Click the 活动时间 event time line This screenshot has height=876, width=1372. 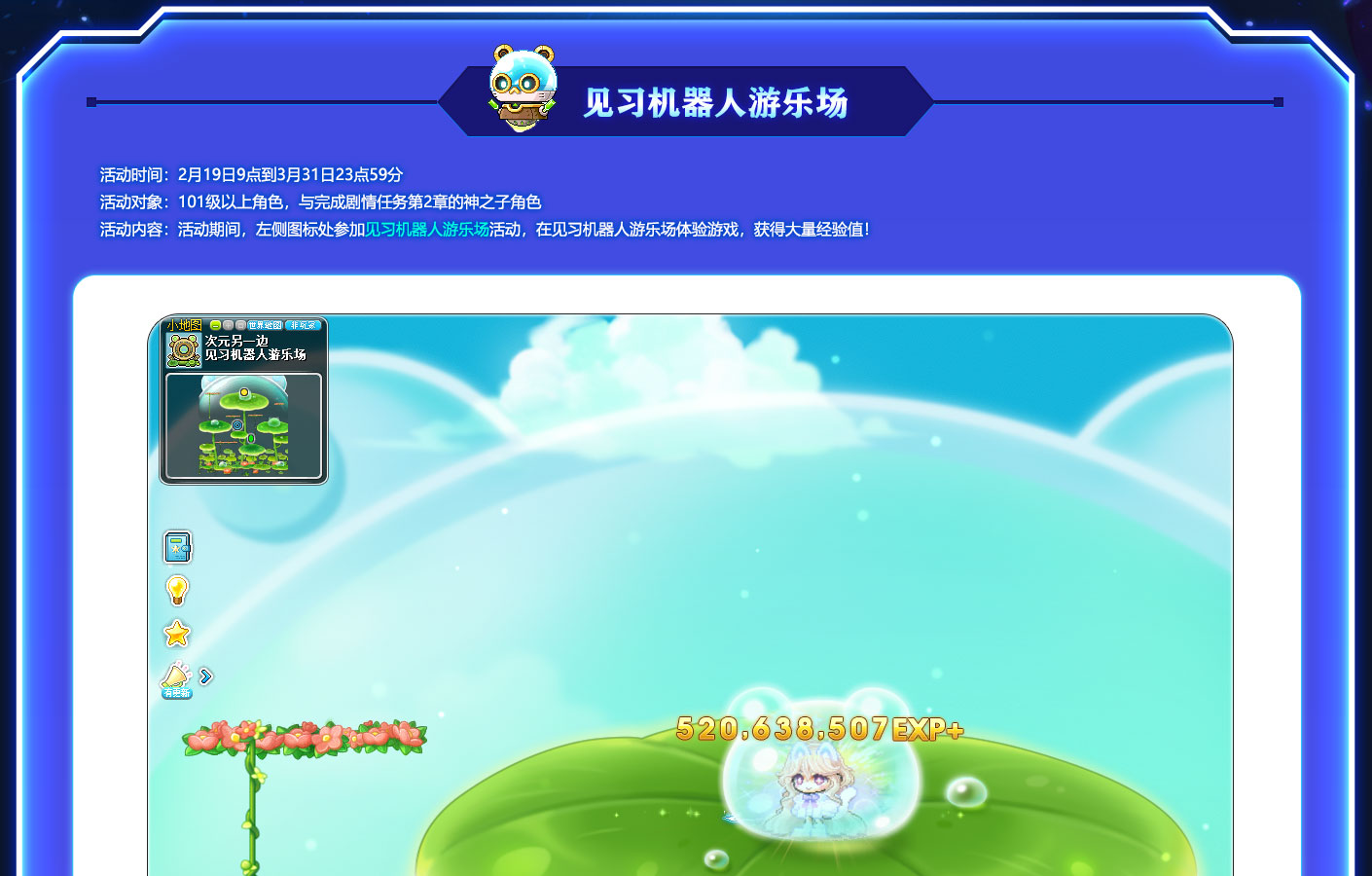(x=251, y=175)
